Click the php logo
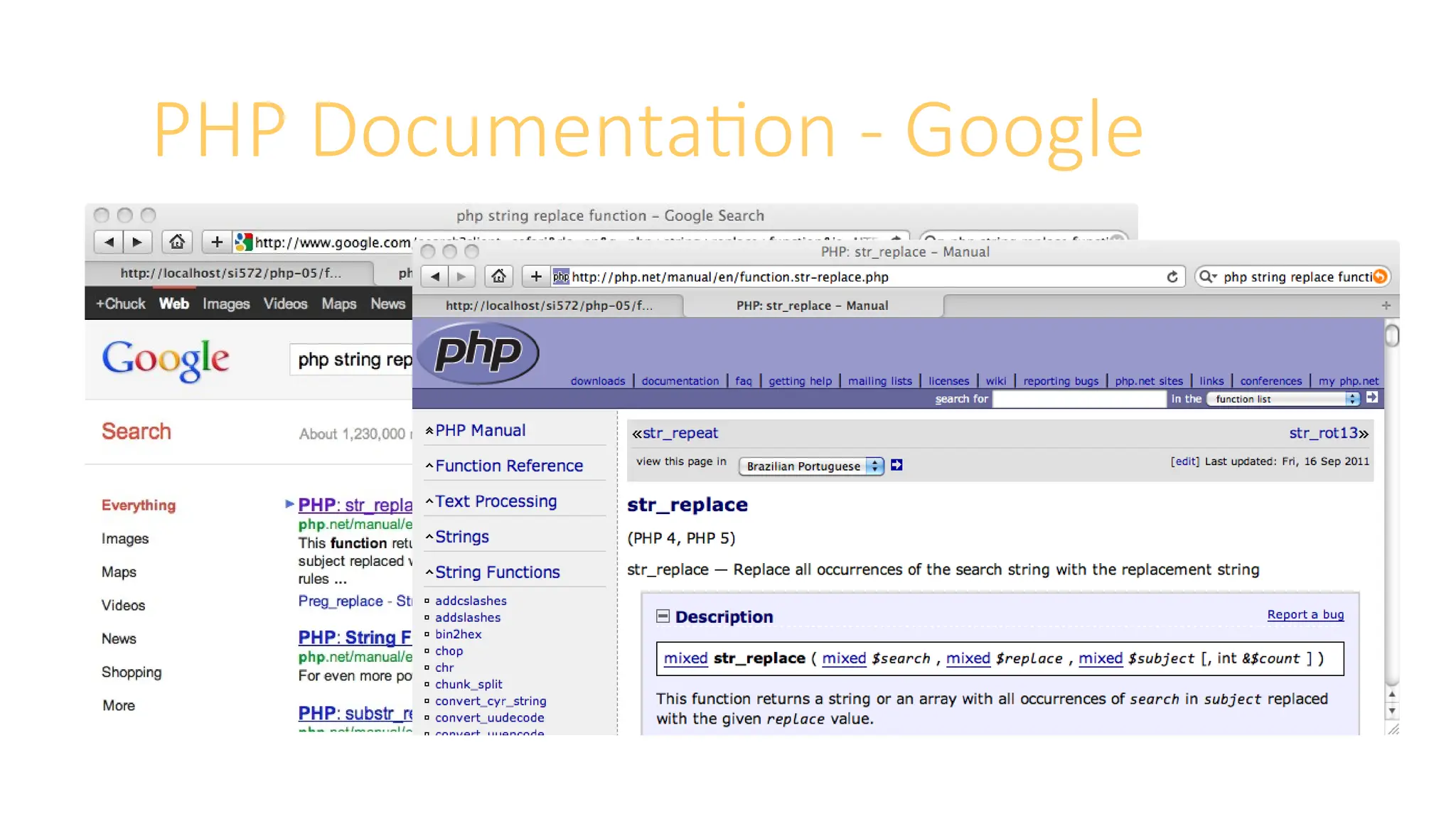Screen dimensions: 1456x819 [478, 353]
